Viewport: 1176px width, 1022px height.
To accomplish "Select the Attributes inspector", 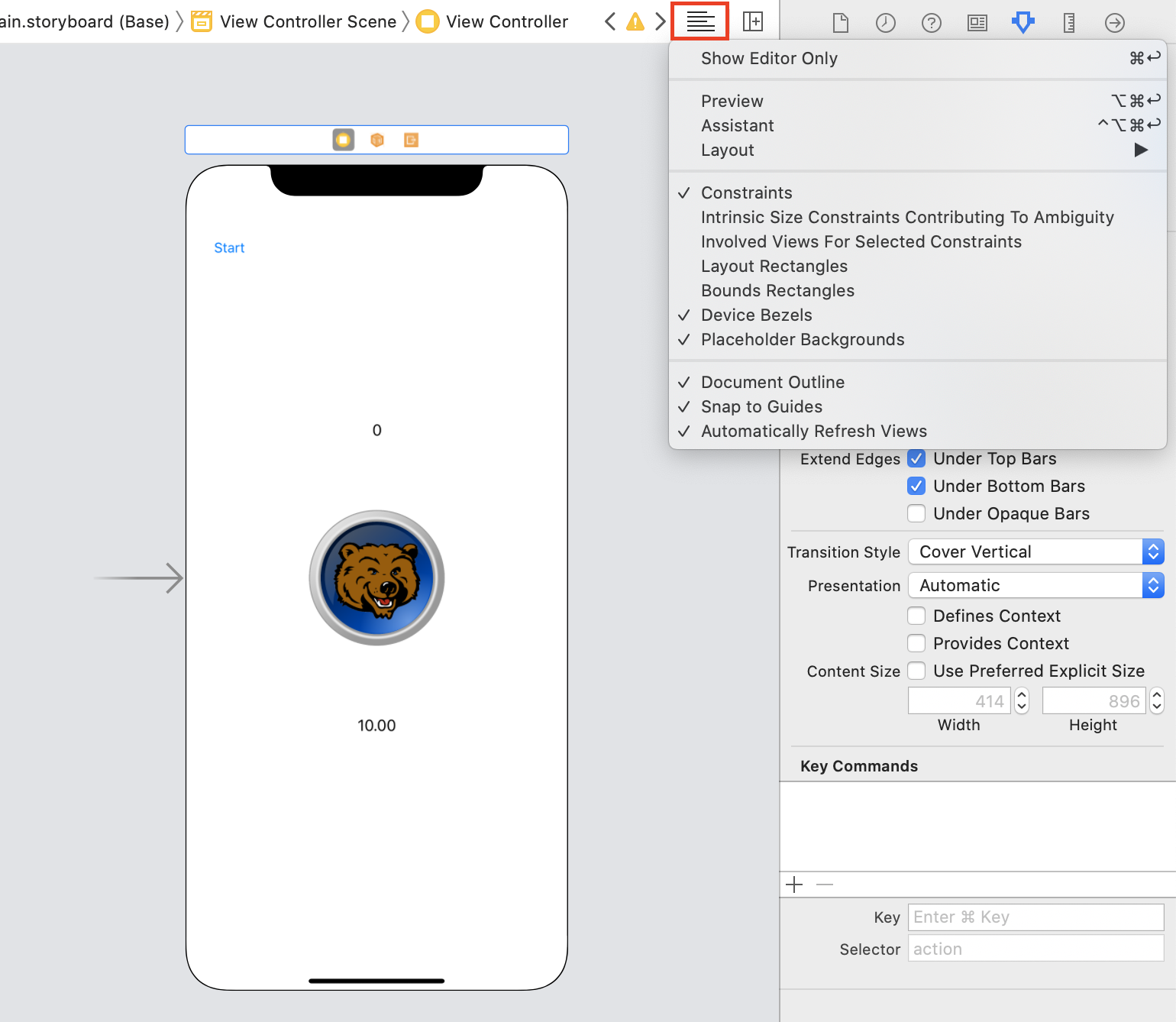I will coord(1023,22).
